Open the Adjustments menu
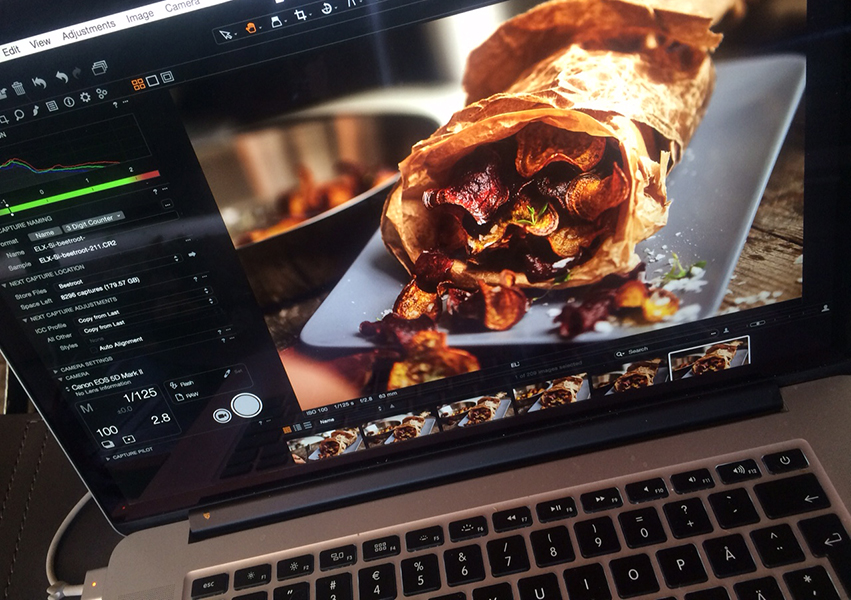Image resolution: width=851 pixels, height=600 pixels. tap(88, 29)
